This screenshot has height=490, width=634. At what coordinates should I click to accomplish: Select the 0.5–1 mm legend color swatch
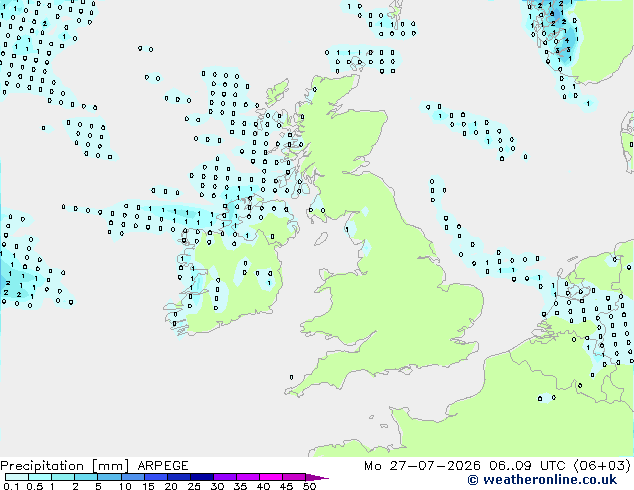[40, 477]
